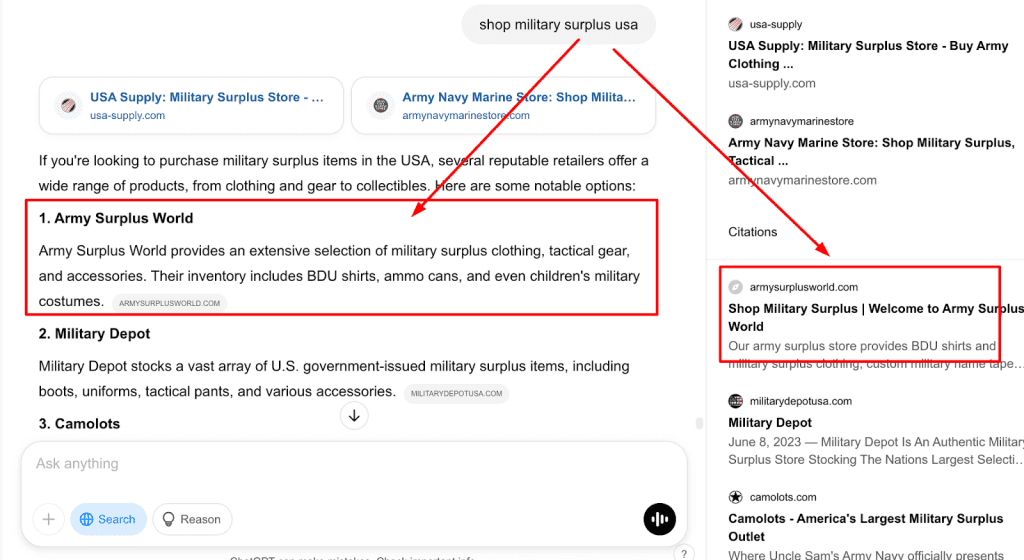Click the usa-supply.com URL text in sidebar

(x=772, y=84)
